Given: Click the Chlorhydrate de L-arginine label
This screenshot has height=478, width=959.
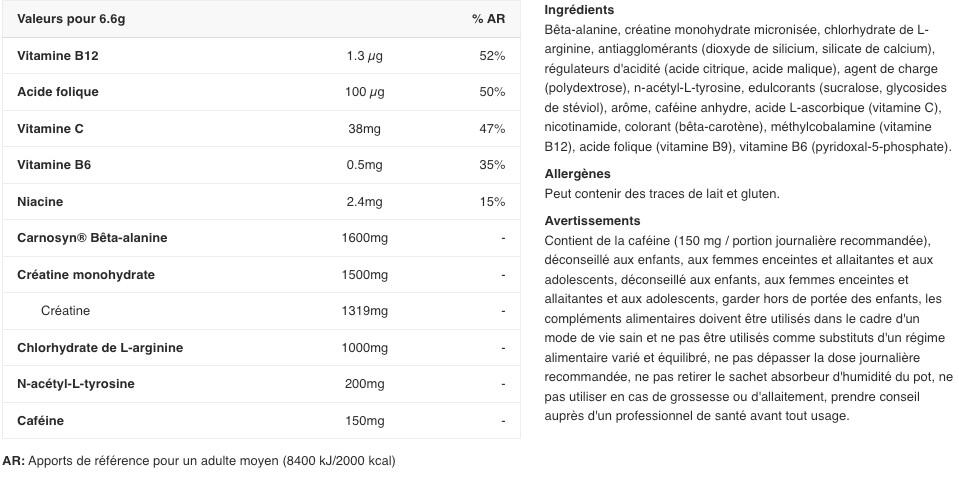Looking at the screenshot, I should tap(100, 348).
